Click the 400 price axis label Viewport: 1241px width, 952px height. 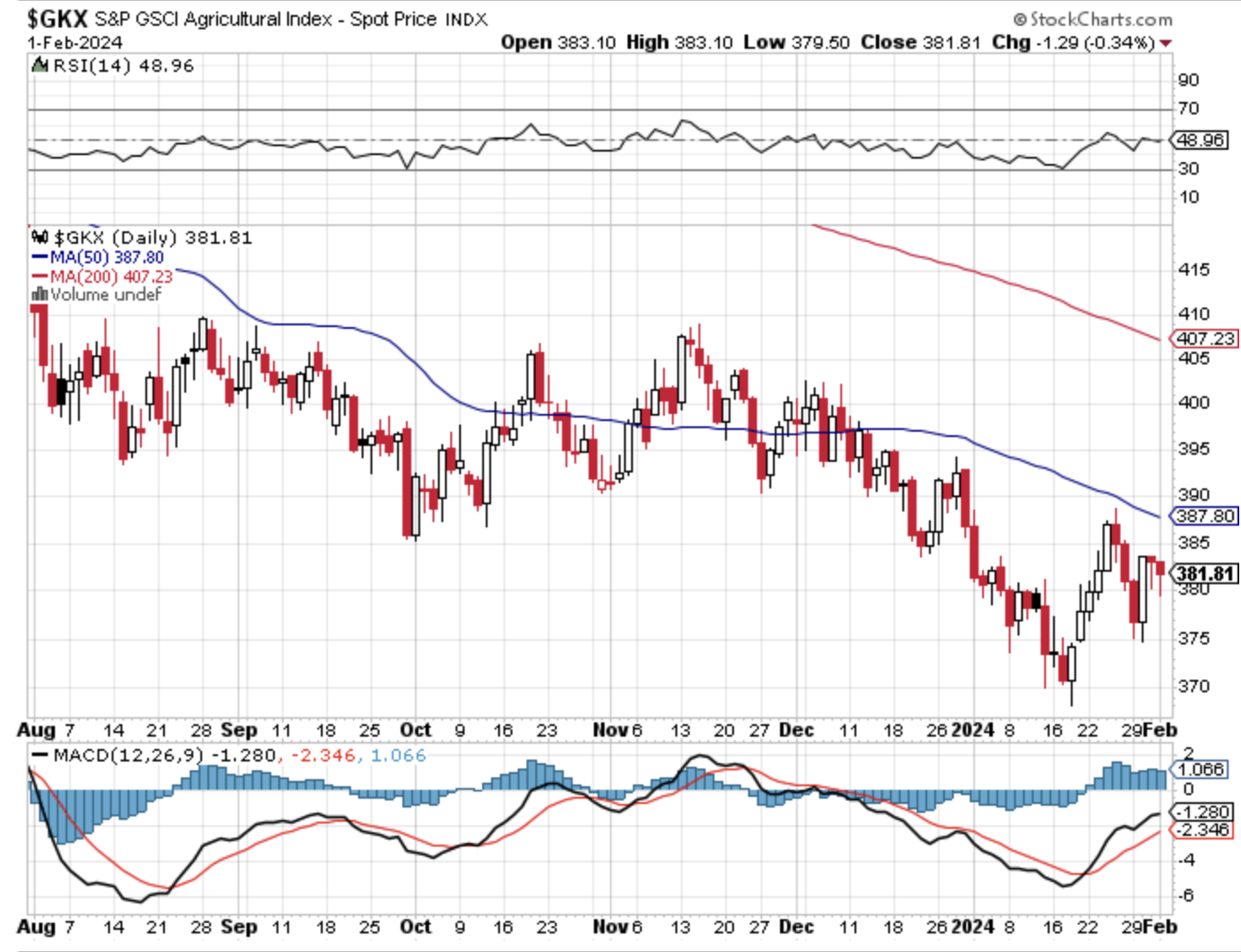(x=1194, y=402)
